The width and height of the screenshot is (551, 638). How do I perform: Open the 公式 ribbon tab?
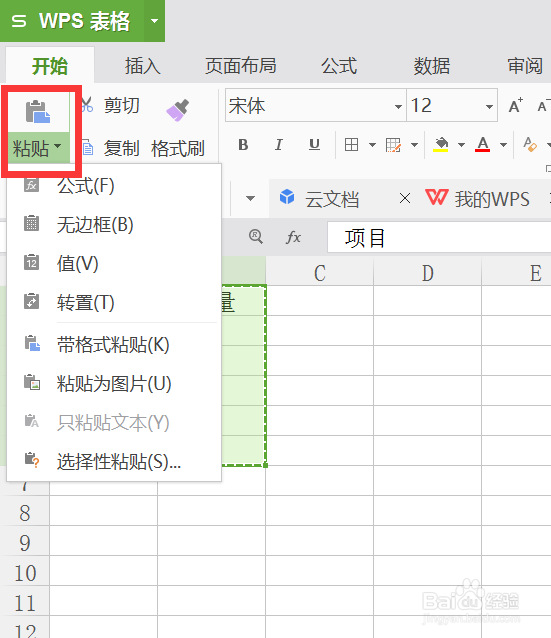[x=339, y=66]
